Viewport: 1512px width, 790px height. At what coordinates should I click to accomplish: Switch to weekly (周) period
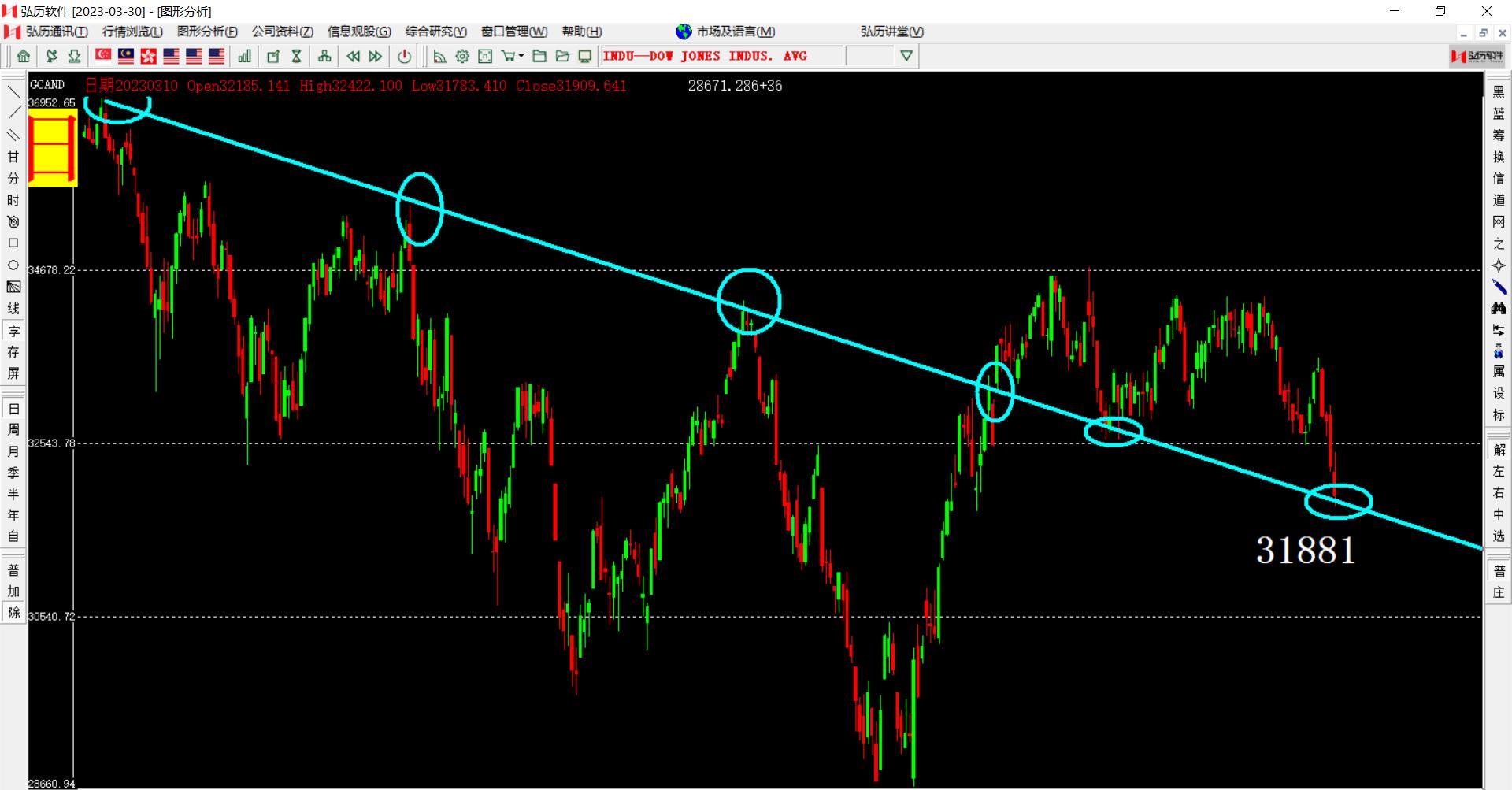pos(13,430)
